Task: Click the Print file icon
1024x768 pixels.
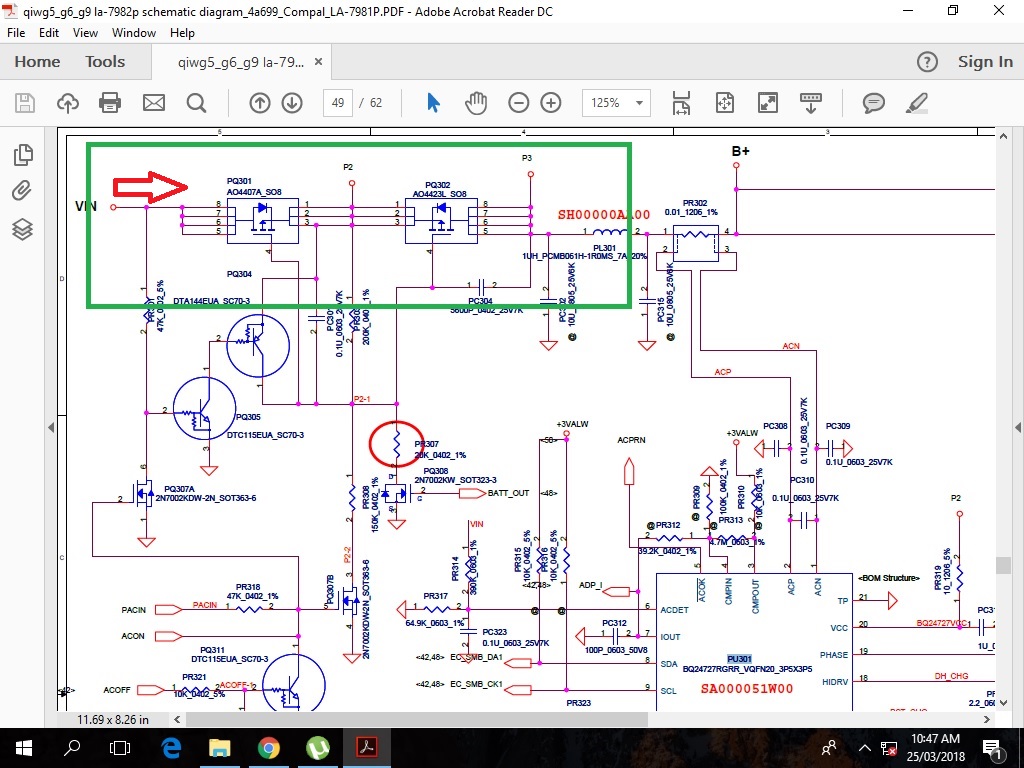Action: pos(110,103)
